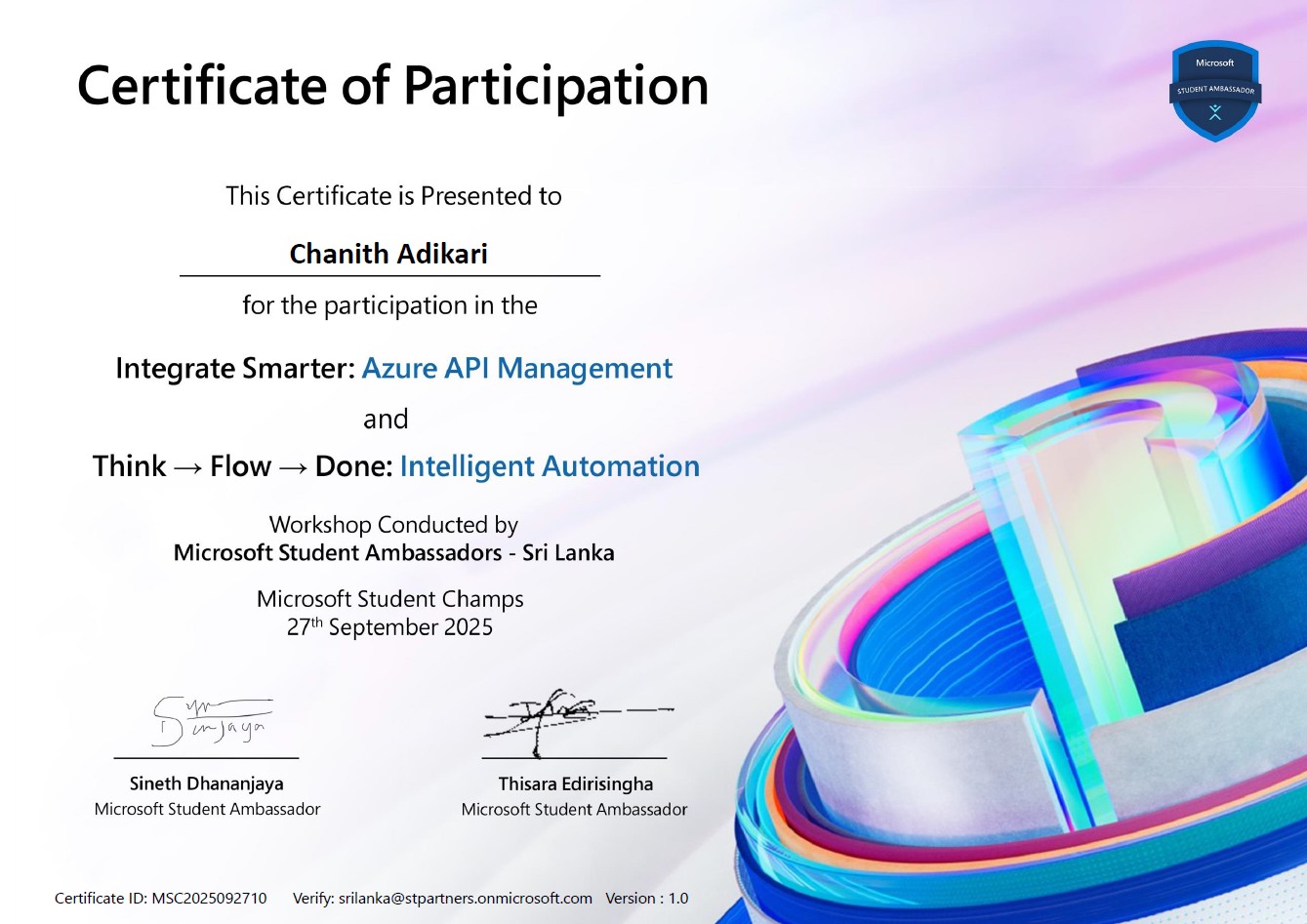Viewport: 1307px width, 924px height.
Task: Click Microsoft Student Ambassadors - Sri Lanka text
Action: tap(393, 553)
